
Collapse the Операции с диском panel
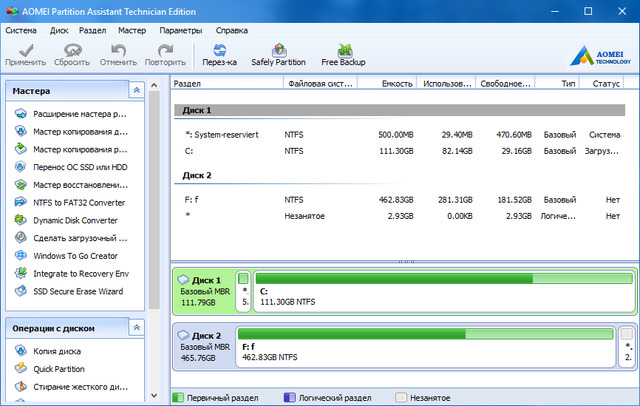click(137, 328)
